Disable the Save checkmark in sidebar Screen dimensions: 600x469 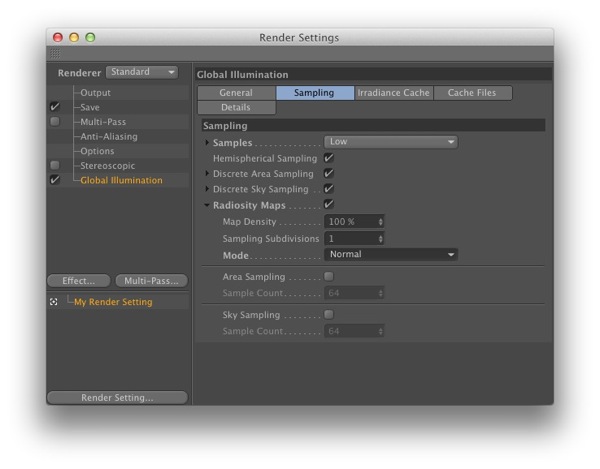[55, 107]
